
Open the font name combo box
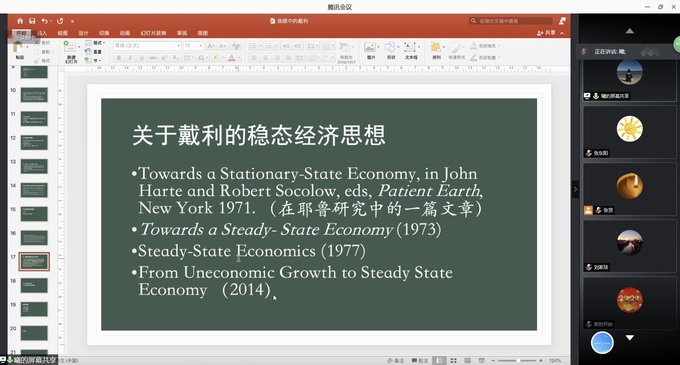pos(147,46)
